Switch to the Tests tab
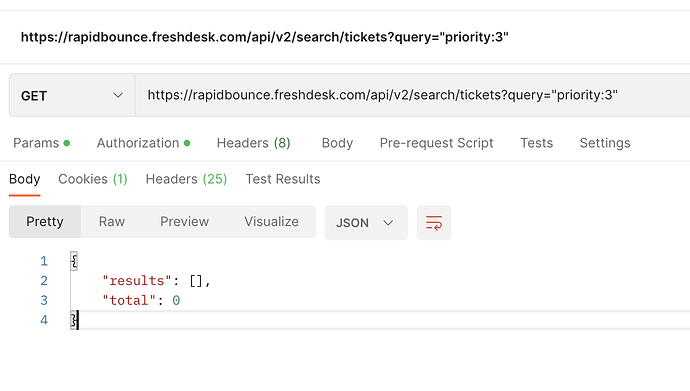The image size is (690, 391). point(536,143)
